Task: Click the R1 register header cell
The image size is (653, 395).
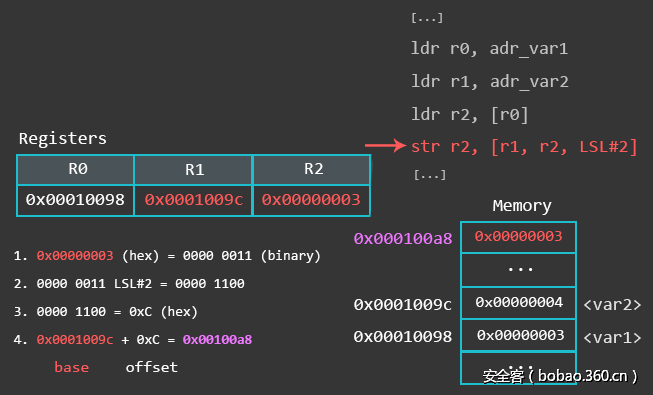Action: coord(193,170)
